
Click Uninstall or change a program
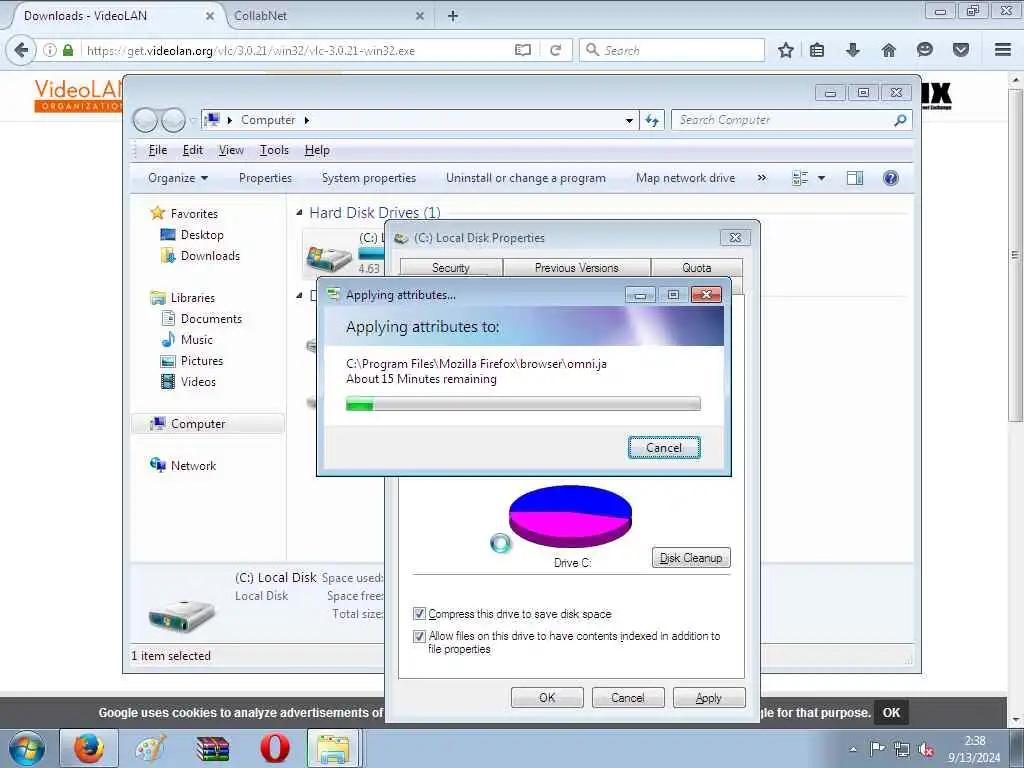tap(526, 178)
